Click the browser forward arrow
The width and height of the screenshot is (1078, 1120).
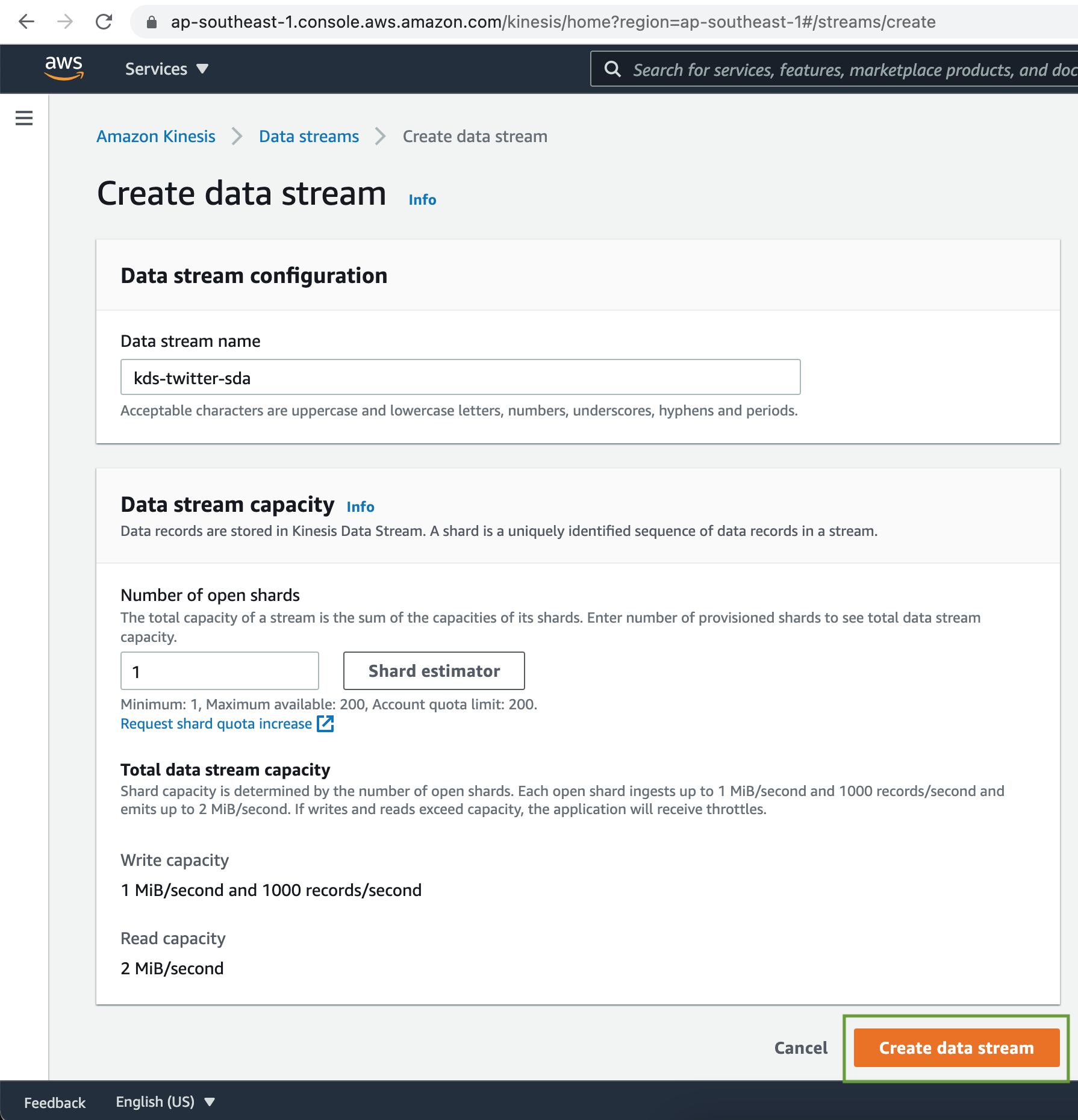coord(64,22)
